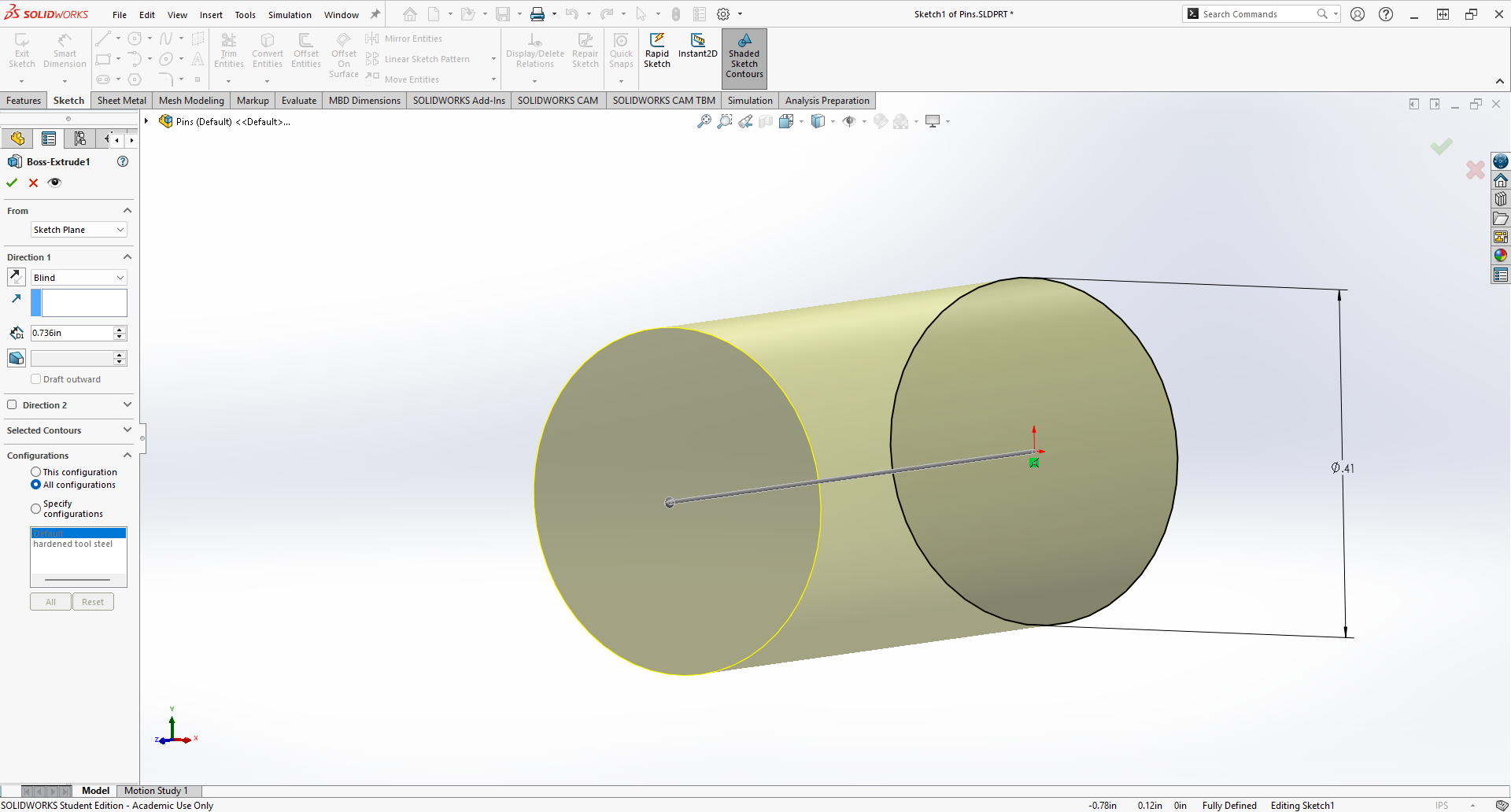Switch to the Evaluate tab
1511x812 pixels.
[299, 101]
